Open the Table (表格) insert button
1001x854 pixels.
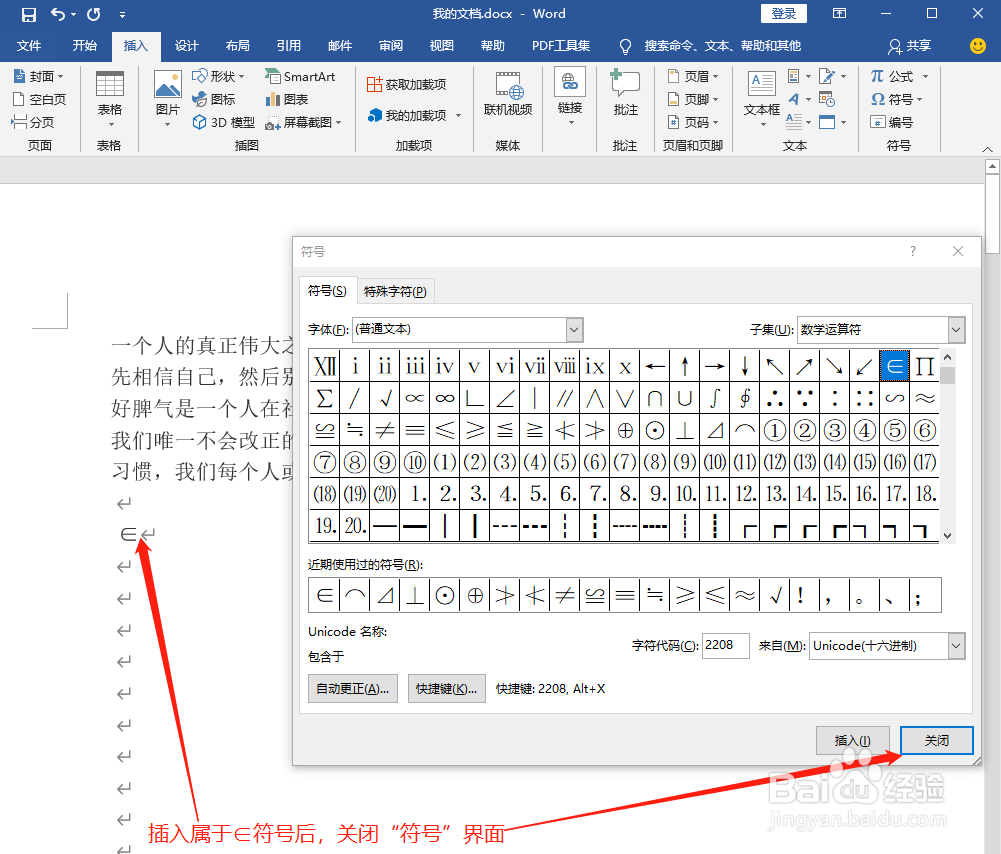click(110, 98)
